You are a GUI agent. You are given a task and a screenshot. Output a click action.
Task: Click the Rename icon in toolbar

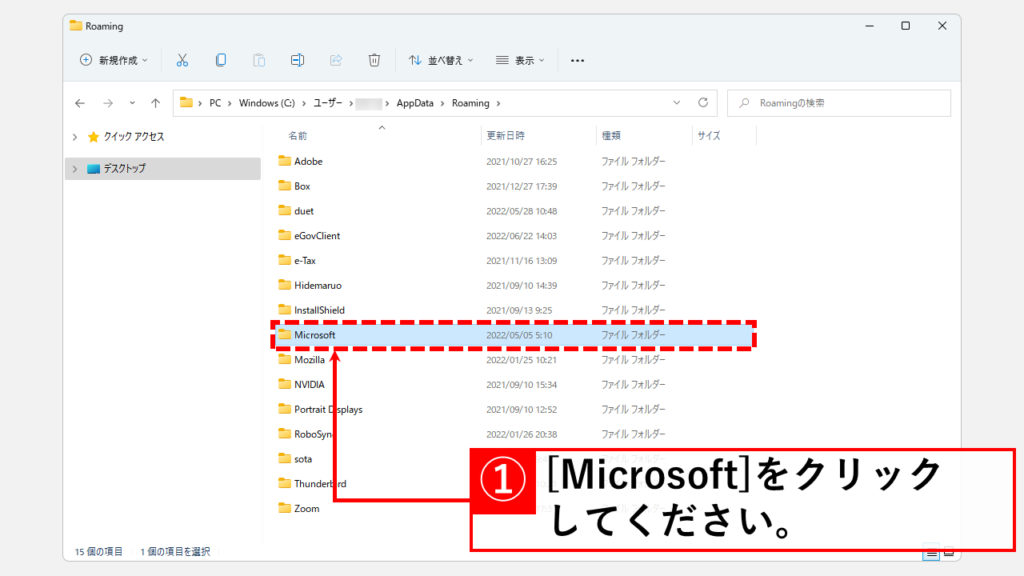[x=297, y=60]
